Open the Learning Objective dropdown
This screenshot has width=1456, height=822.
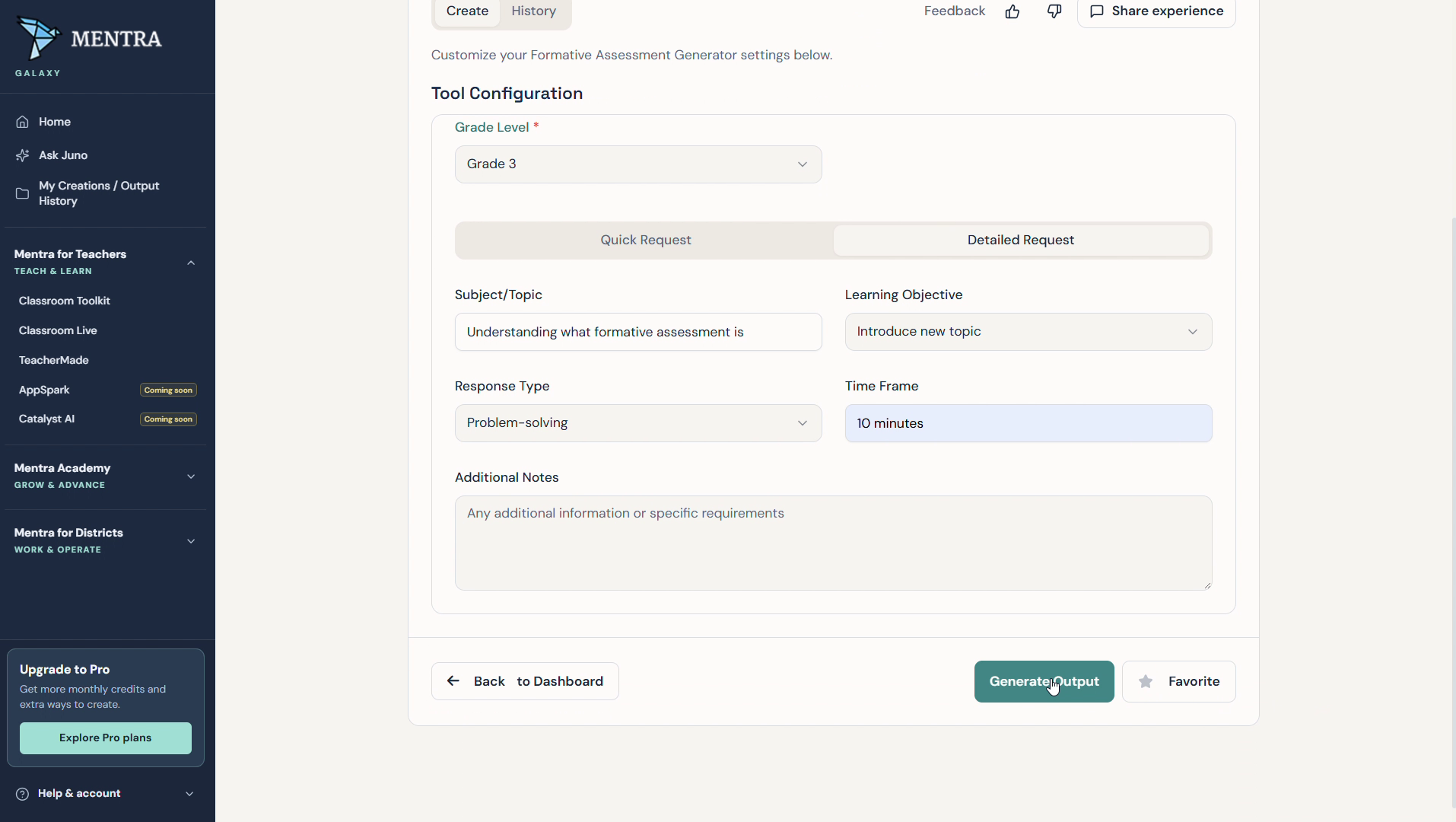tap(1028, 332)
